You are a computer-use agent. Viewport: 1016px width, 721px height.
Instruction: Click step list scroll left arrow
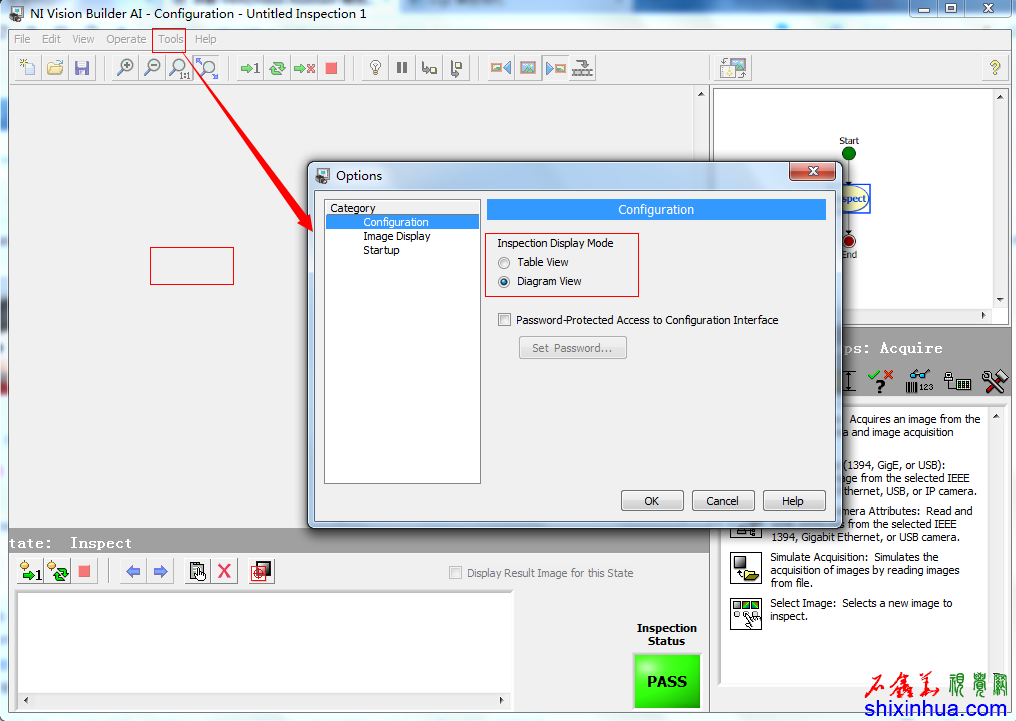click(x=26, y=700)
